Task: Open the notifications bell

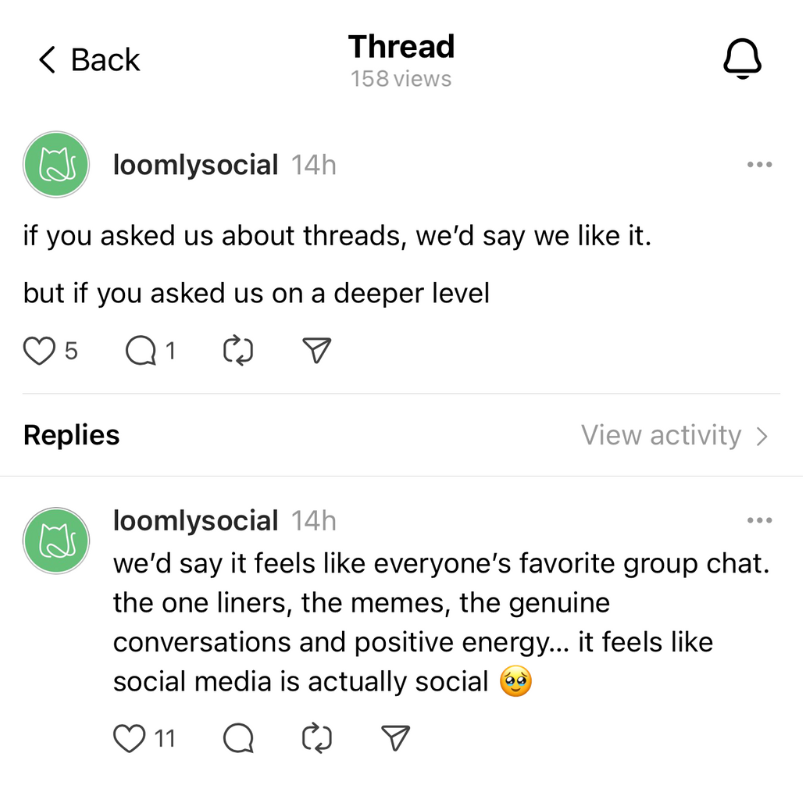Action: [742, 58]
